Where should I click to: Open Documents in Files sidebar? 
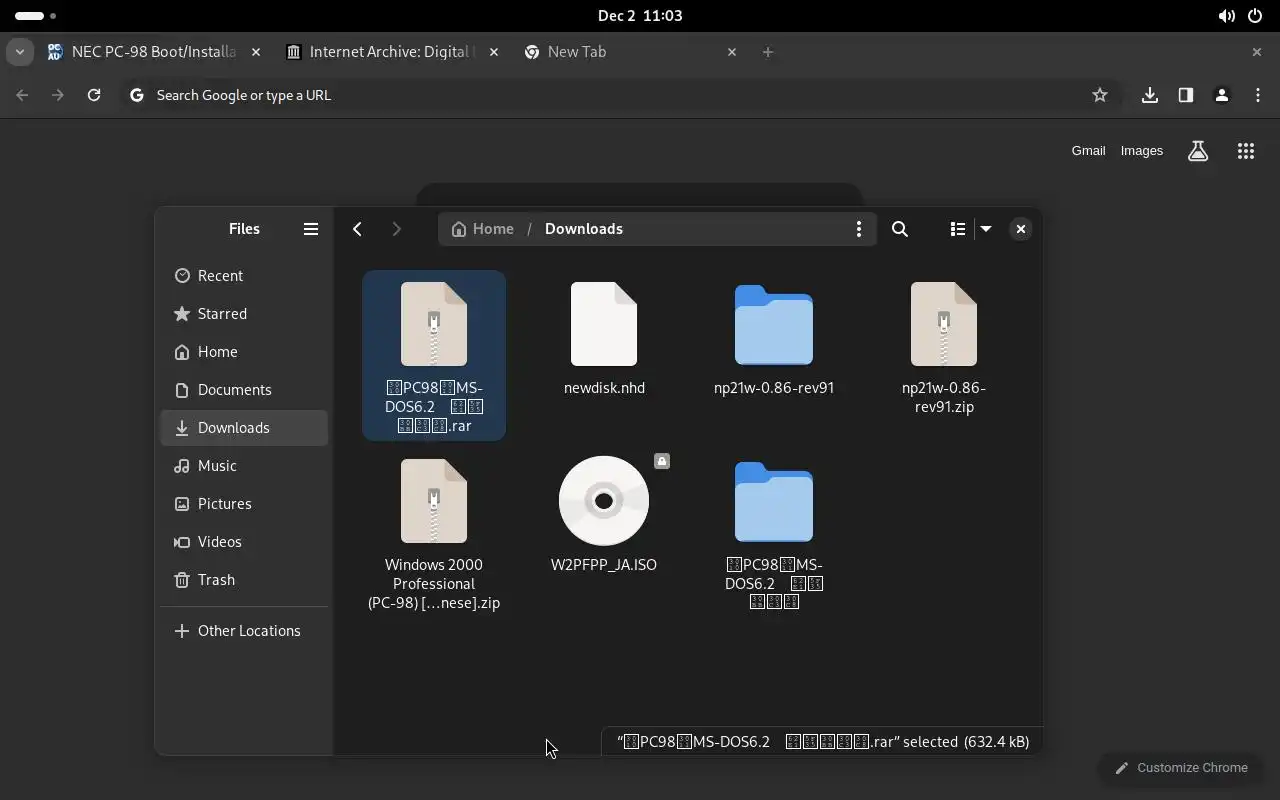point(244,390)
